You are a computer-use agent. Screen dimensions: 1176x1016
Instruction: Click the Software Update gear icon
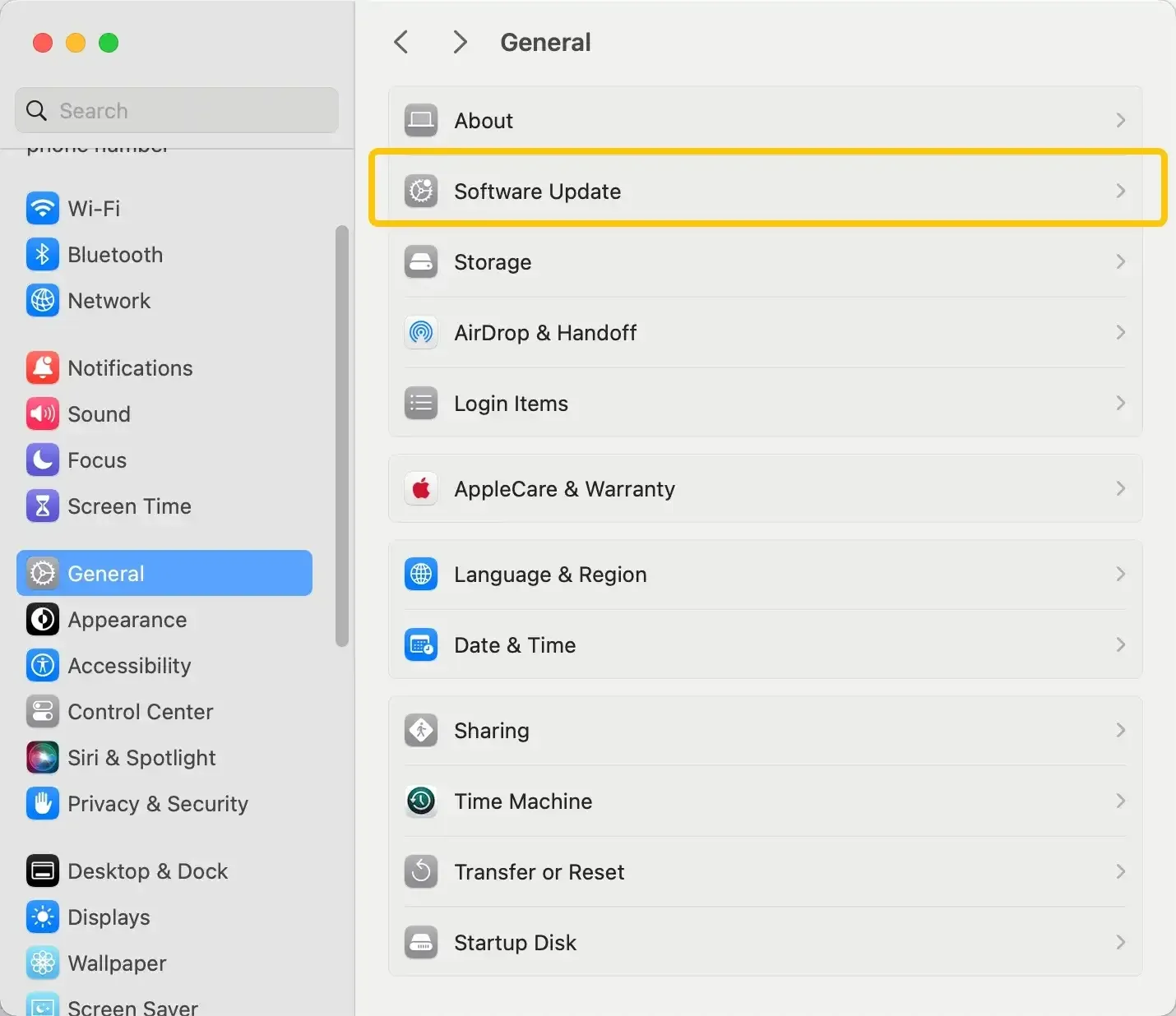click(x=421, y=191)
